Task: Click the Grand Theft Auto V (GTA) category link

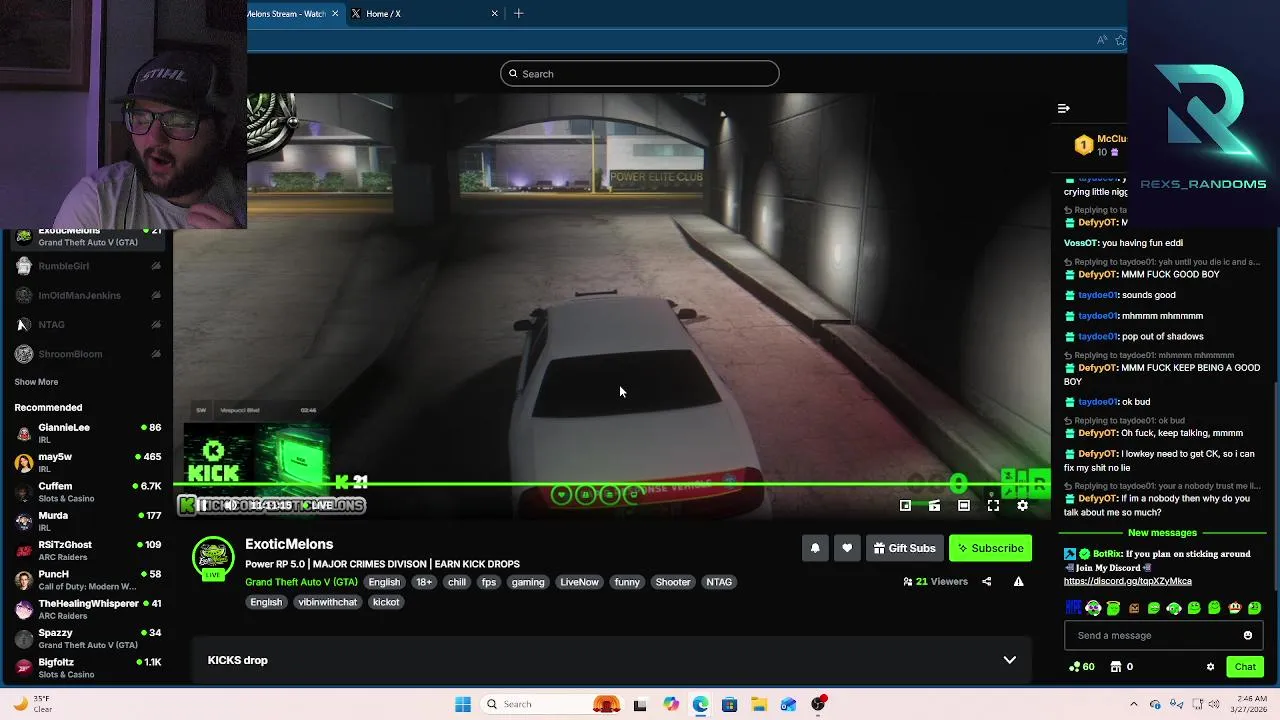Action: [301, 582]
